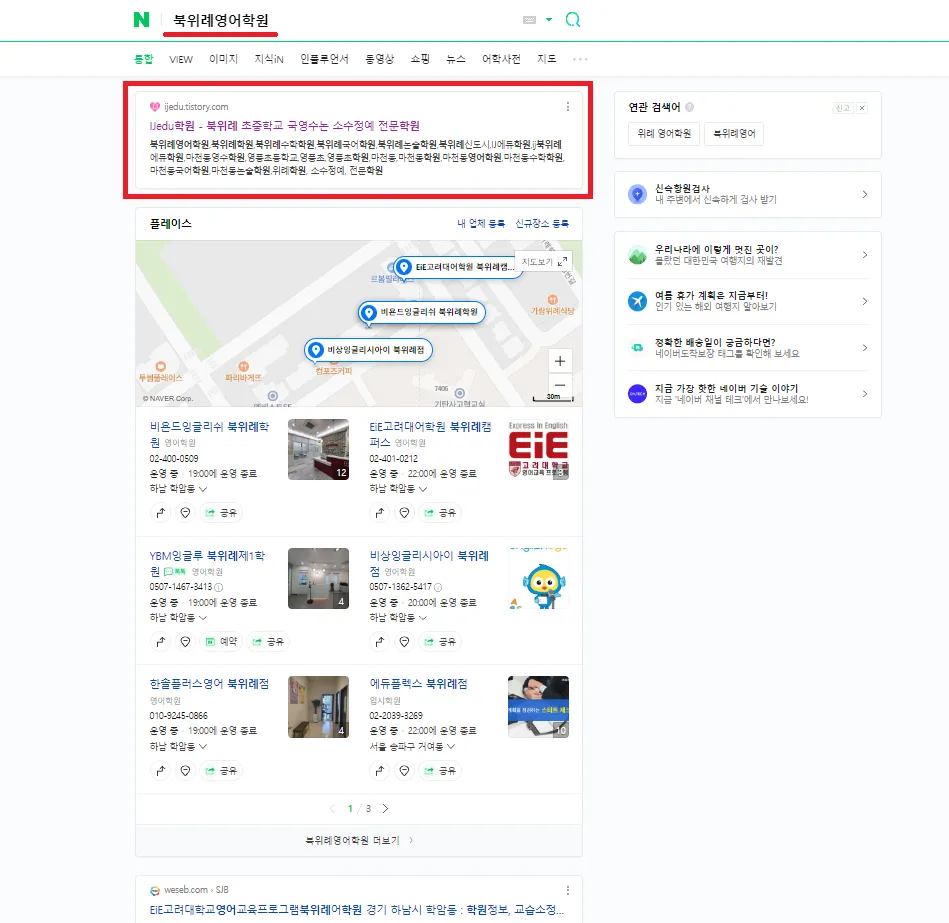This screenshot has width=949, height=923.
Task: Open more tabs via the ellipsis
Action: click(580, 59)
